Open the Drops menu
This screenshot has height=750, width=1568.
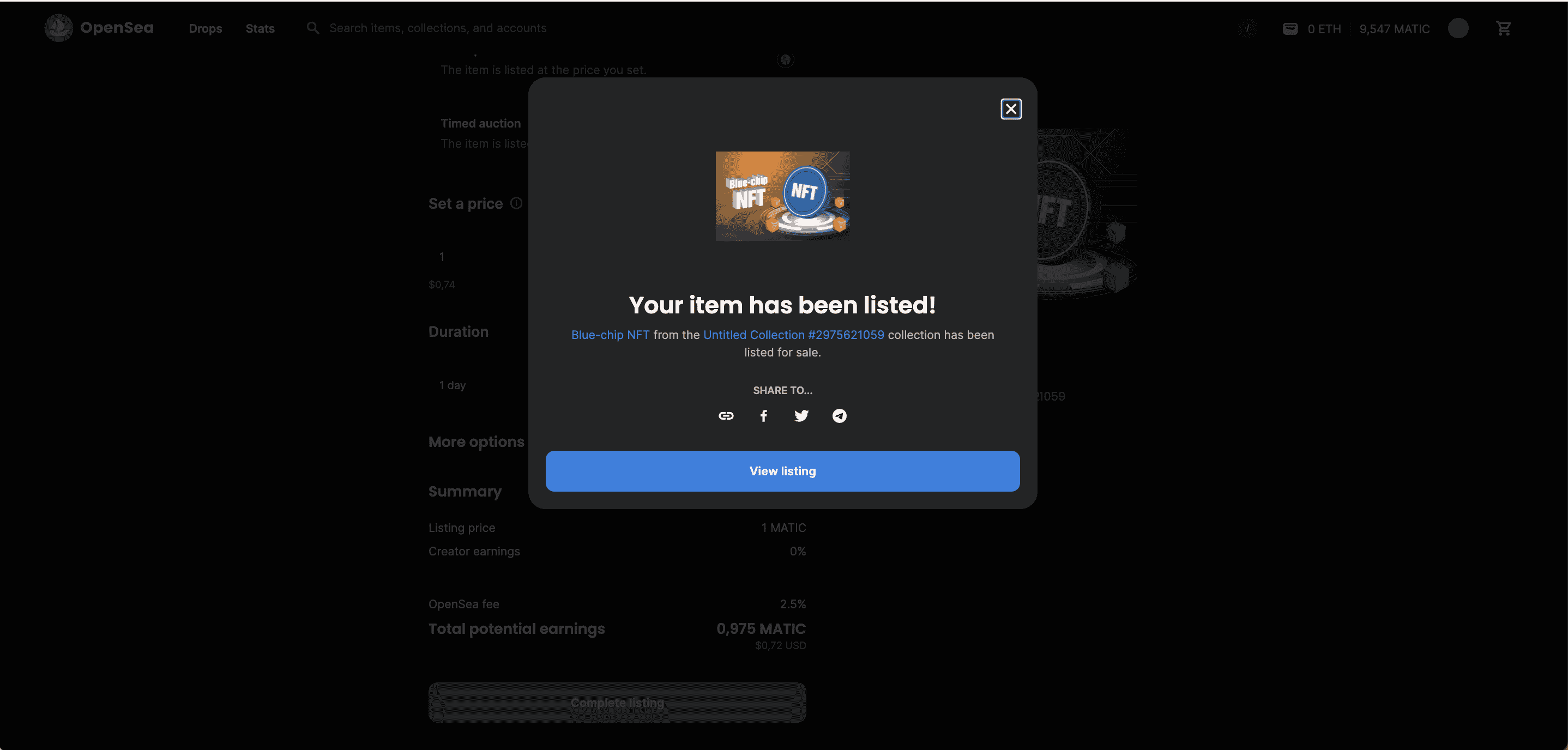[x=205, y=28]
